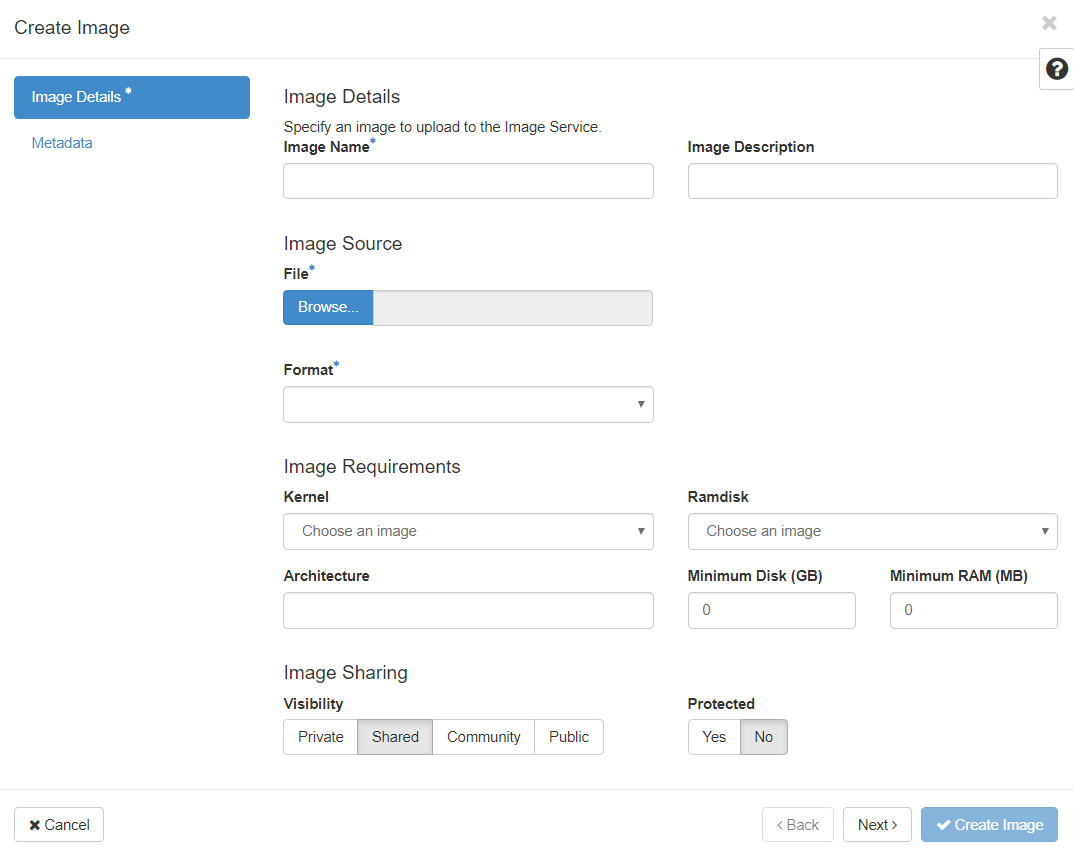Set image visibility to Private
Screen dimensions: 1074x856
tap(320, 737)
